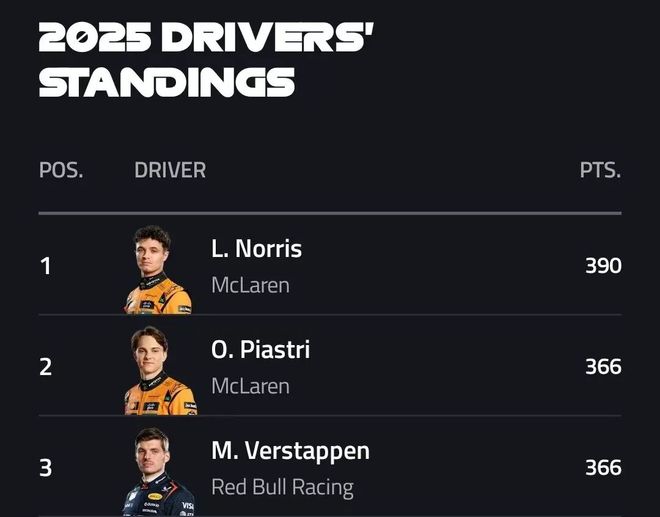Select the McLaren team label under Piastri
This screenshot has height=517, width=660.
tap(250, 386)
